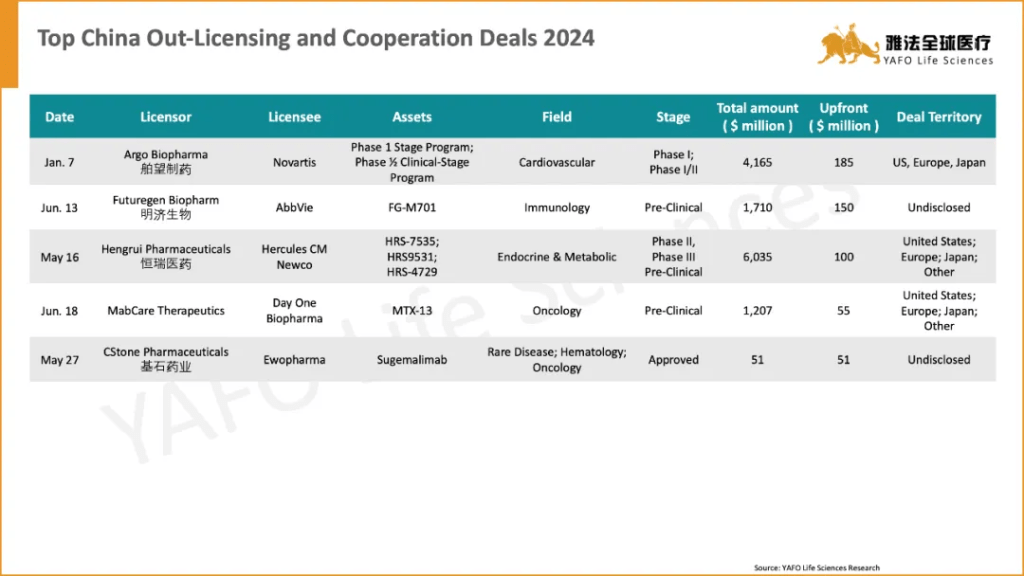Click the Date column header
Image resolution: width=1024 pixels, height=576 pixels.
click(x=59, y=117)
